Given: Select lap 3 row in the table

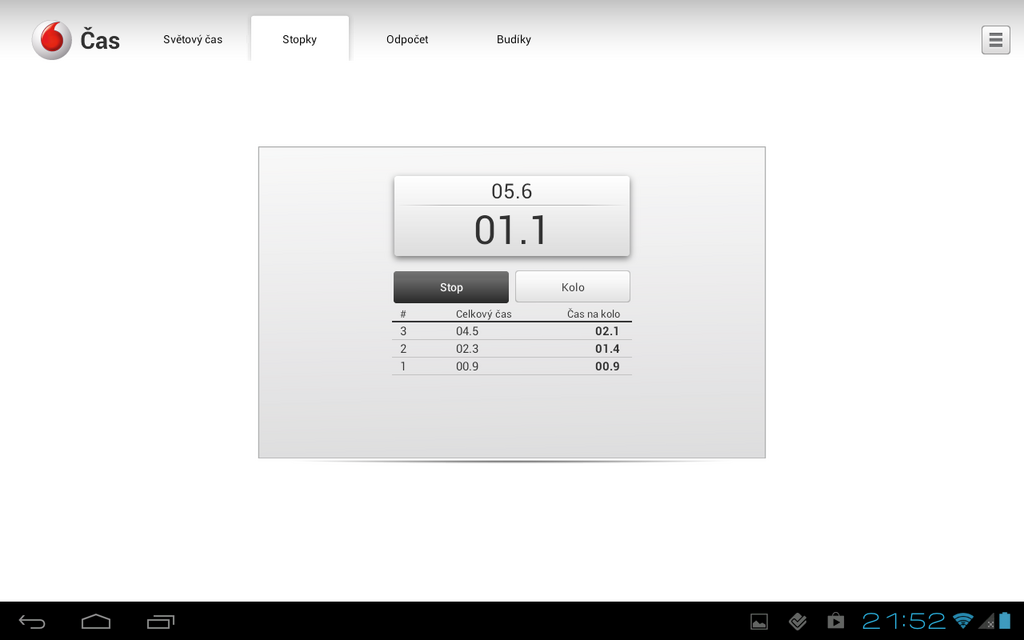Looking at the screenshot, I should point(511,331).
